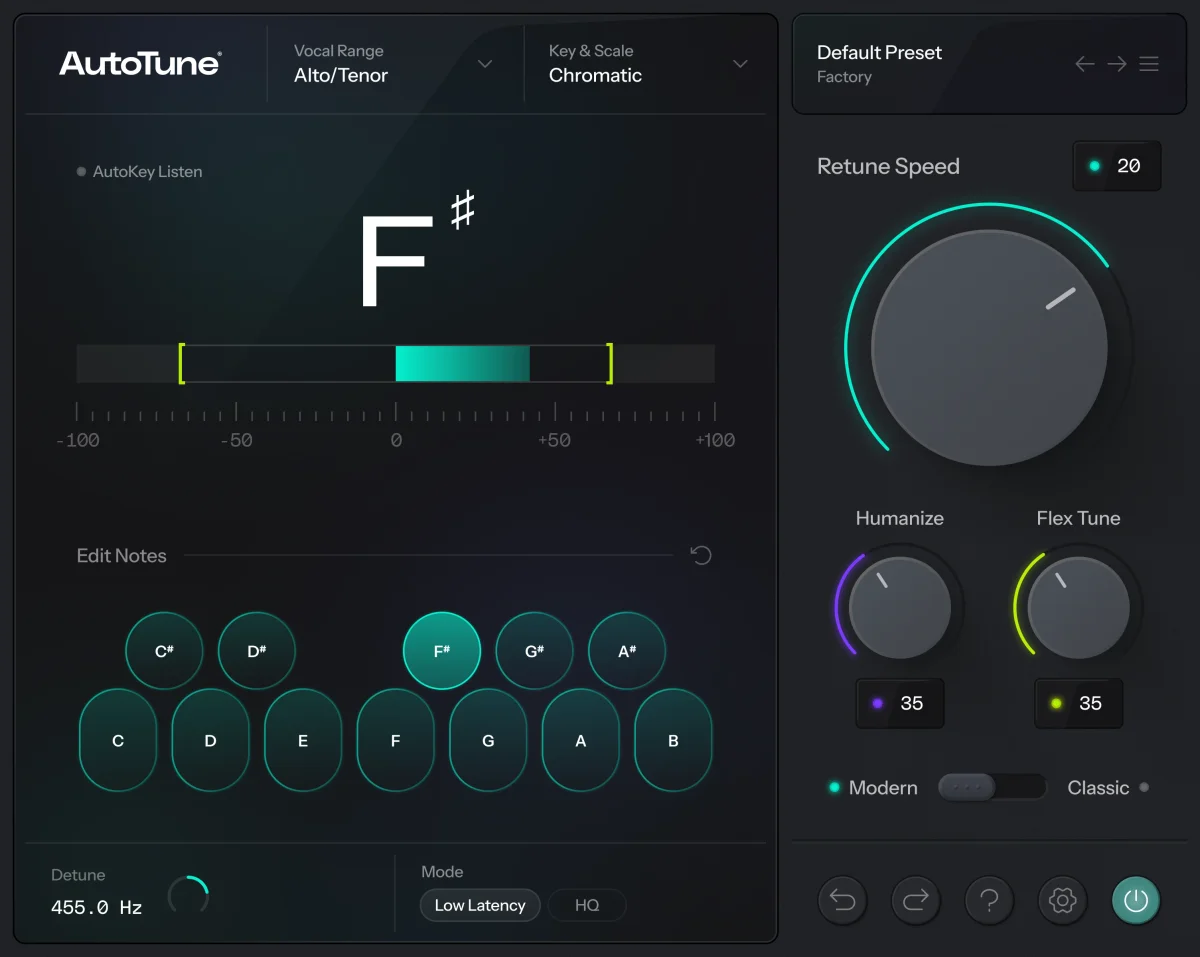Toggle the B note button

(673, 741)
